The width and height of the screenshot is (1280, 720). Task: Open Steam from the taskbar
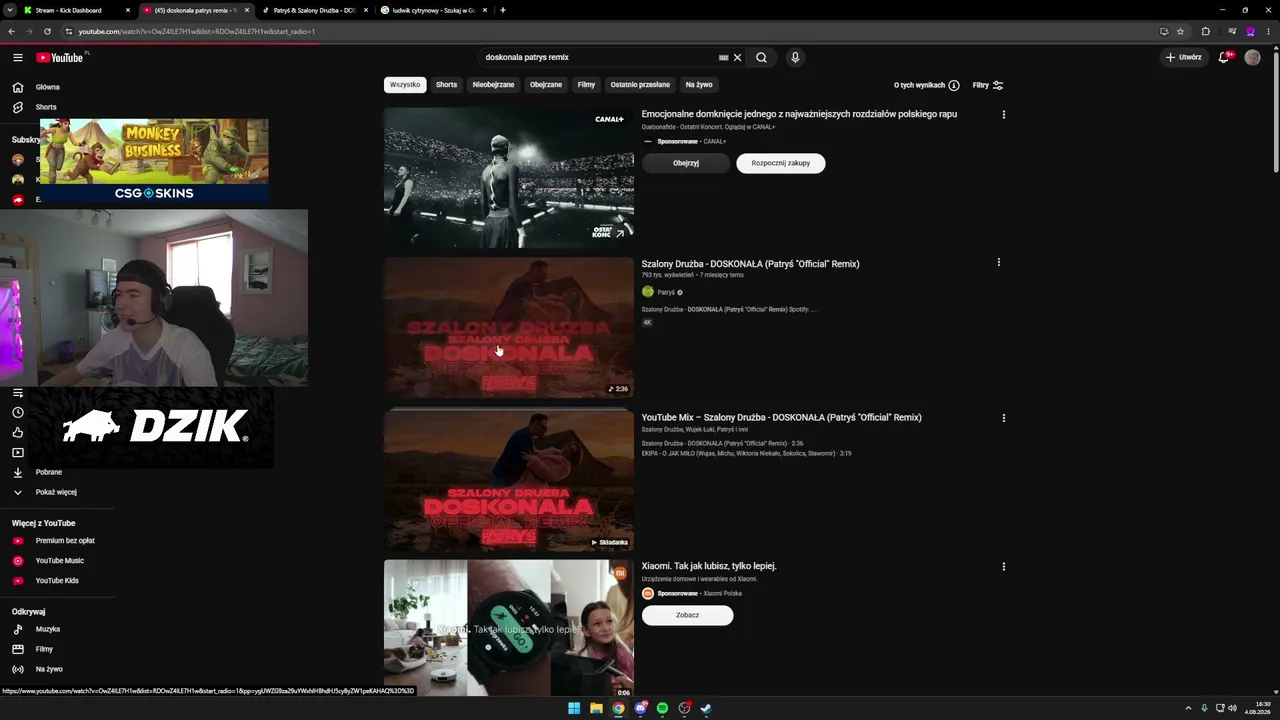coord(706,709)
